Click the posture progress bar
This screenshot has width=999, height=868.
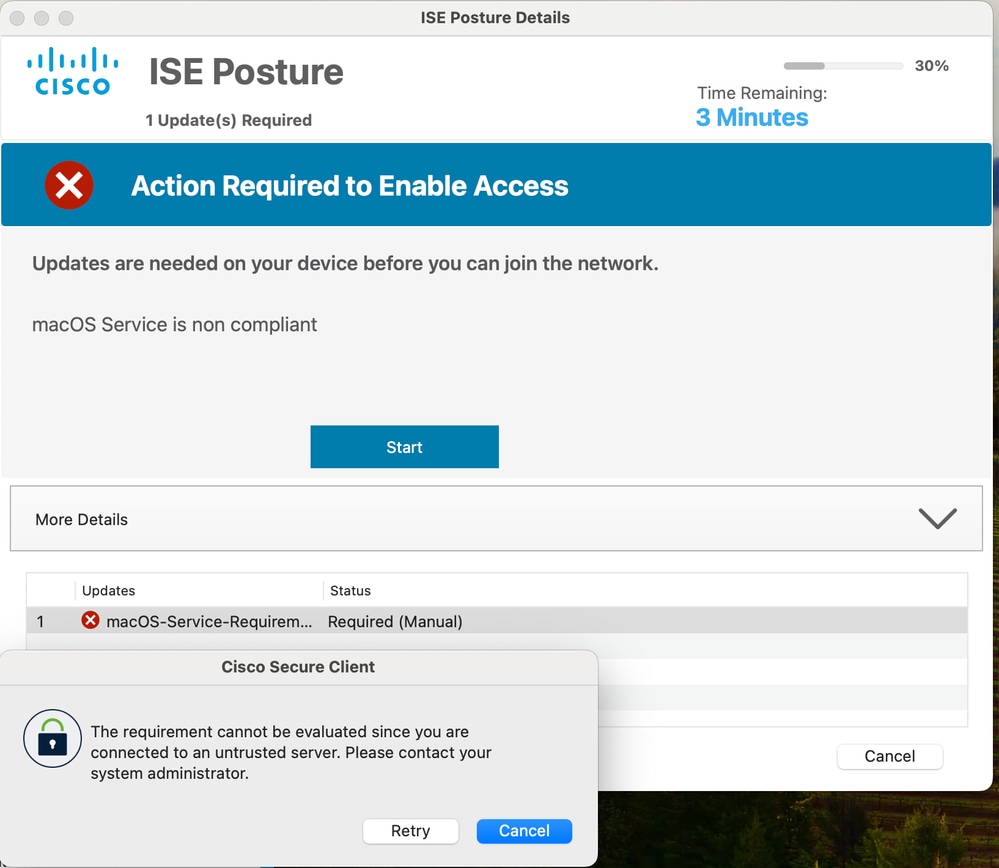(x=843, y=66)
